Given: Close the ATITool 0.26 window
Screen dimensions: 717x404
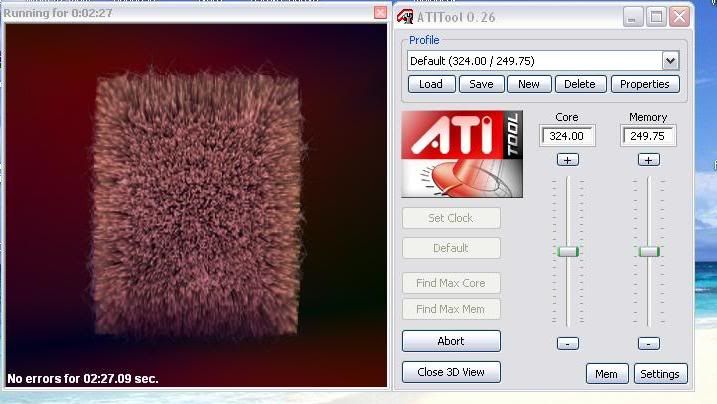Looking at the screenshot, I should tap(680, 17).
